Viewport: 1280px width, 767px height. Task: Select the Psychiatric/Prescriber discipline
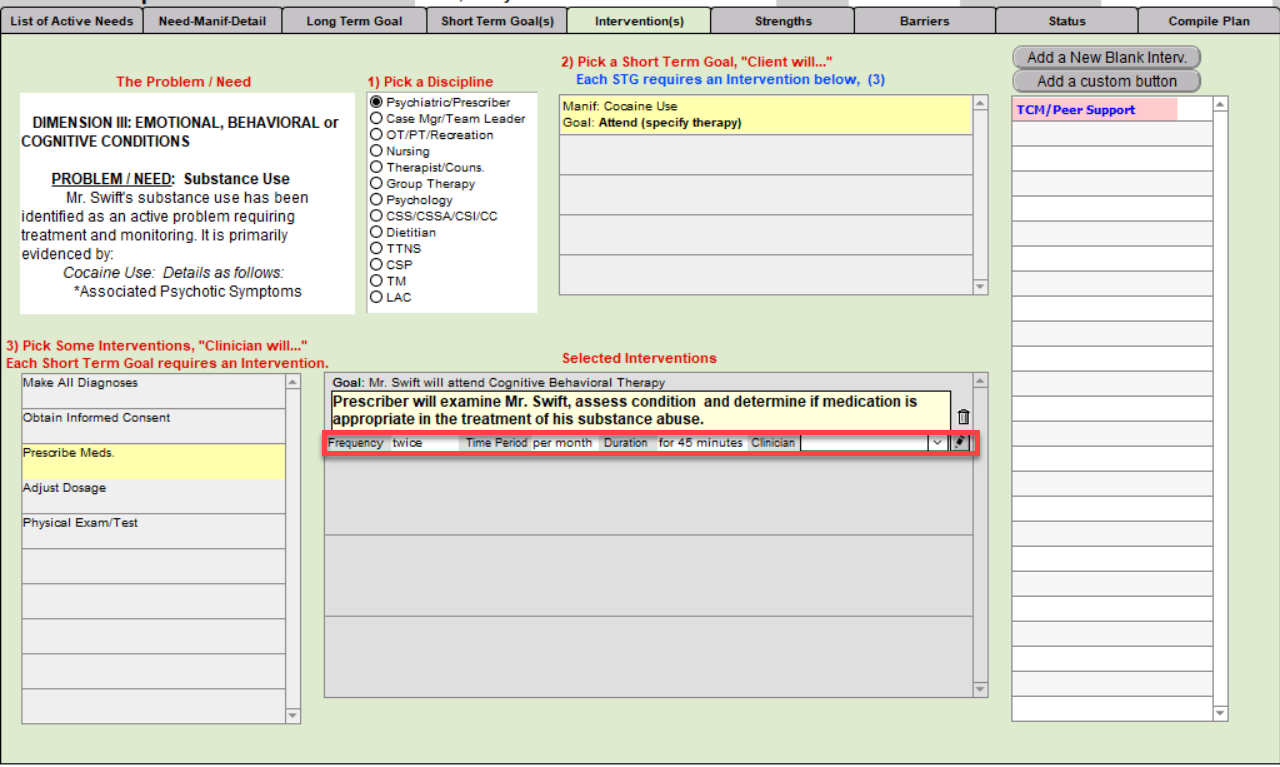(x=377, y=102)
